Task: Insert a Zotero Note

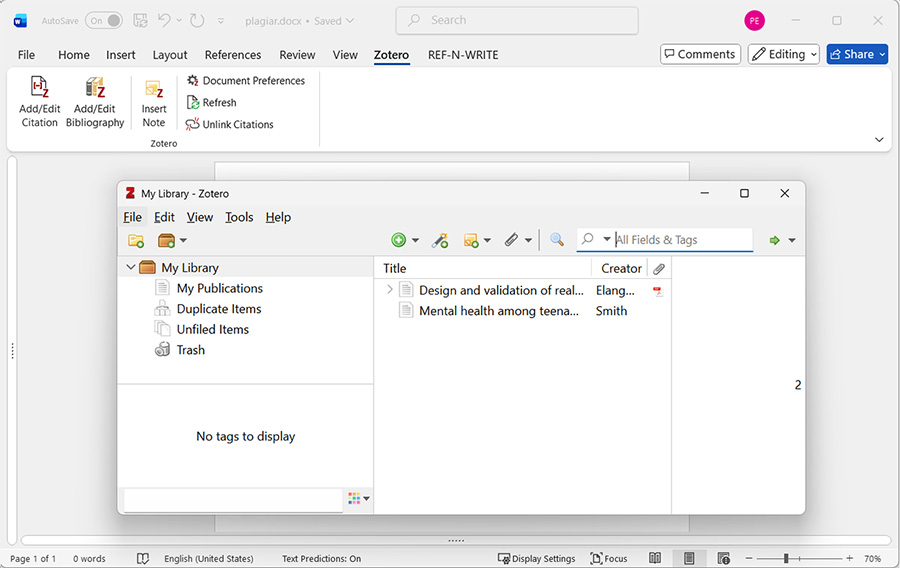Action: (154, 104)
